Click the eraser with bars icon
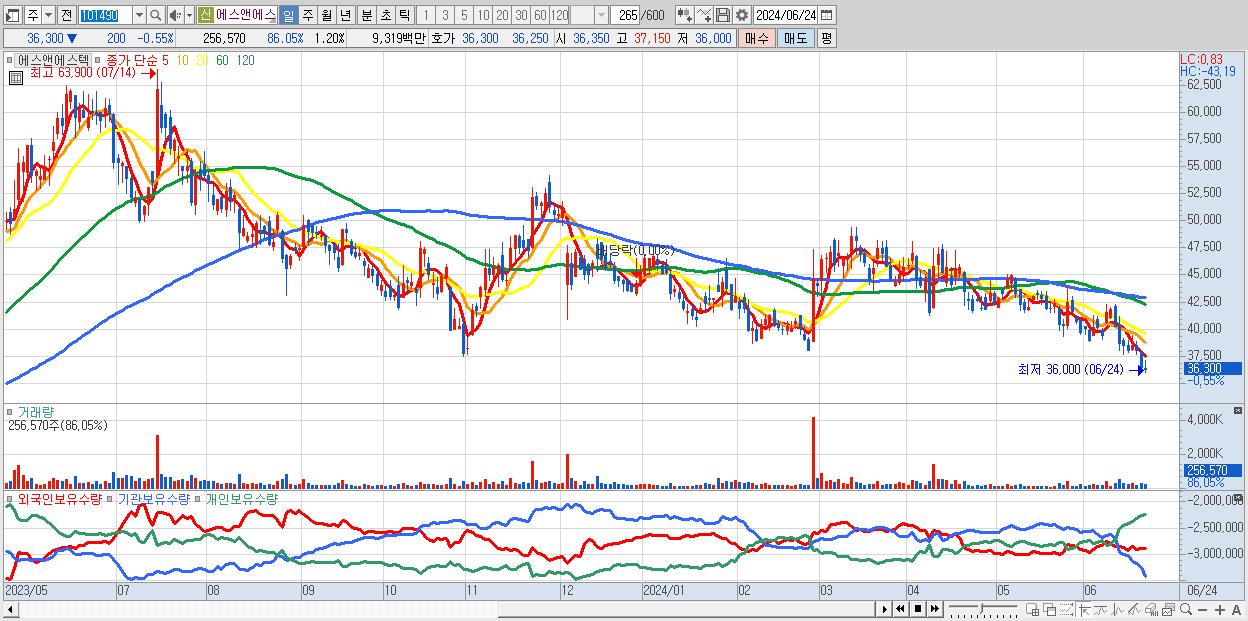 1151,609
